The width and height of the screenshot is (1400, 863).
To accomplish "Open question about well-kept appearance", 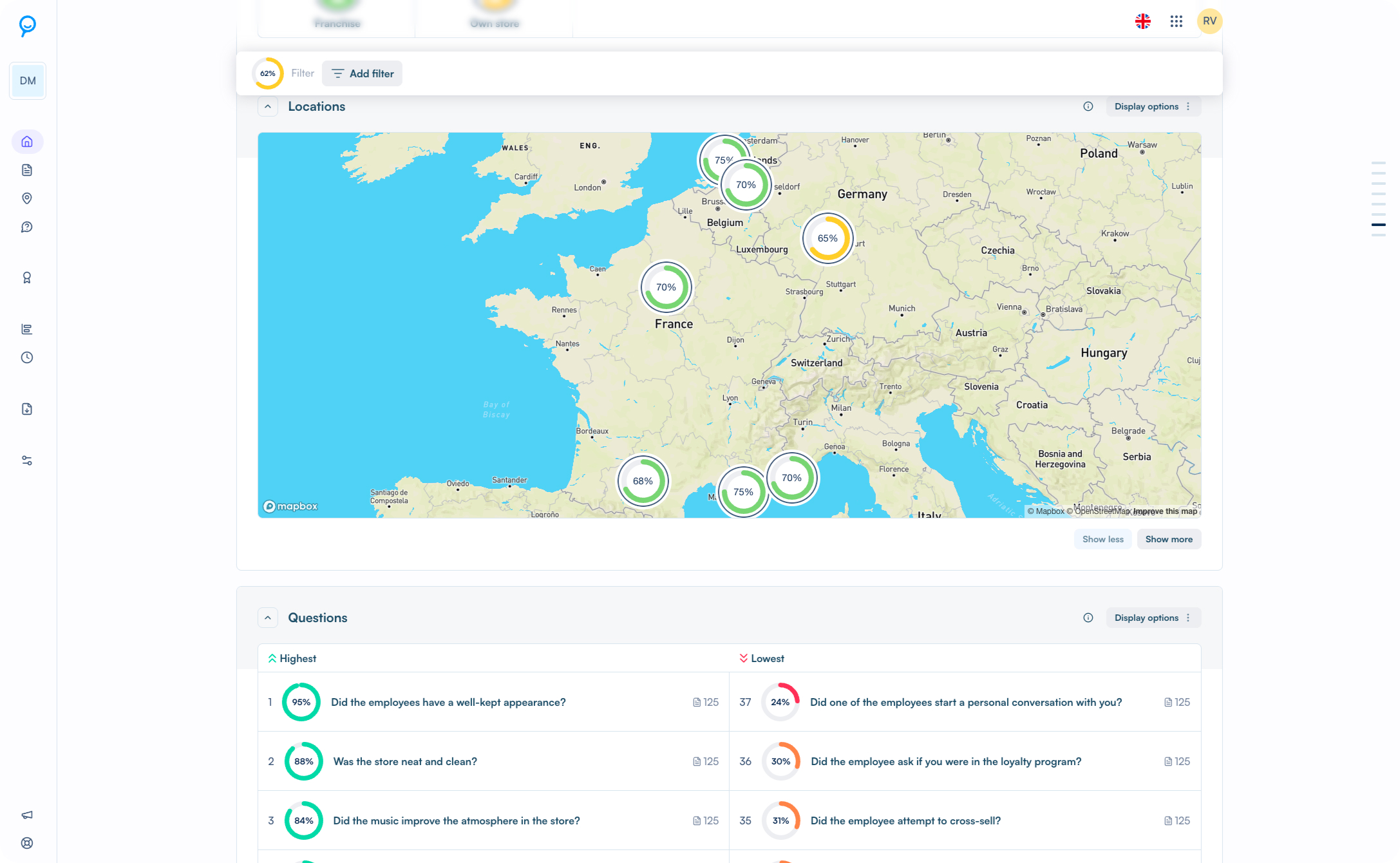I will point(448,702).
